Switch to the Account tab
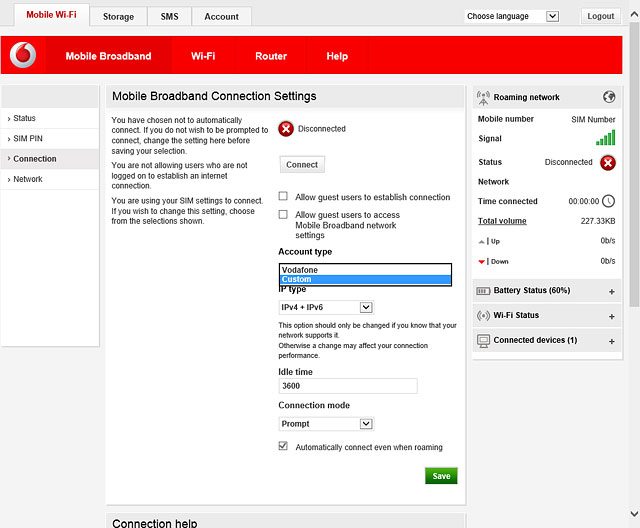The width and height of the screenshot is (640, 528). [x=222, y=17]
